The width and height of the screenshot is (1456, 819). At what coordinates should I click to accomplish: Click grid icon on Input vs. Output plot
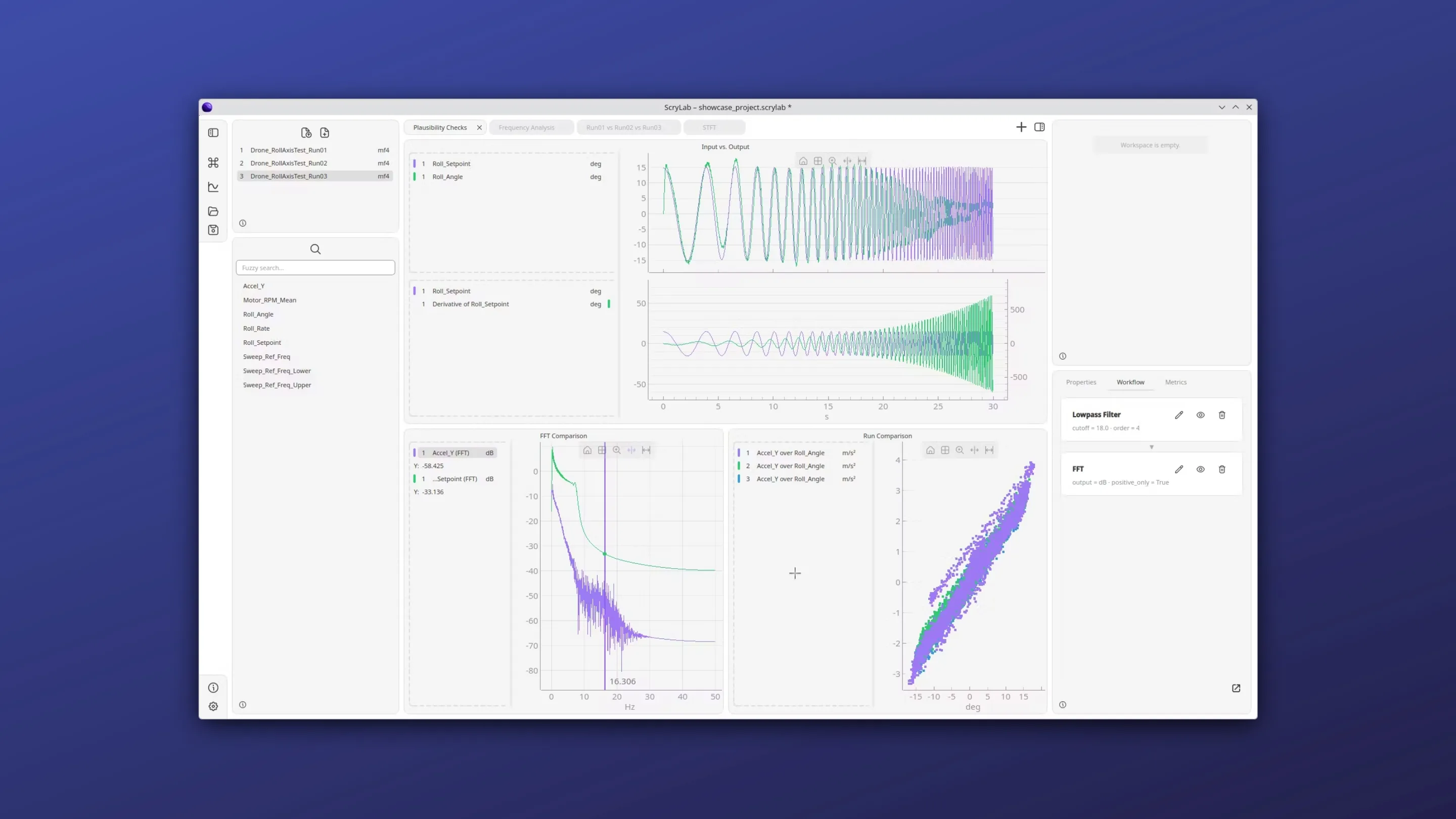click(818, 161)
